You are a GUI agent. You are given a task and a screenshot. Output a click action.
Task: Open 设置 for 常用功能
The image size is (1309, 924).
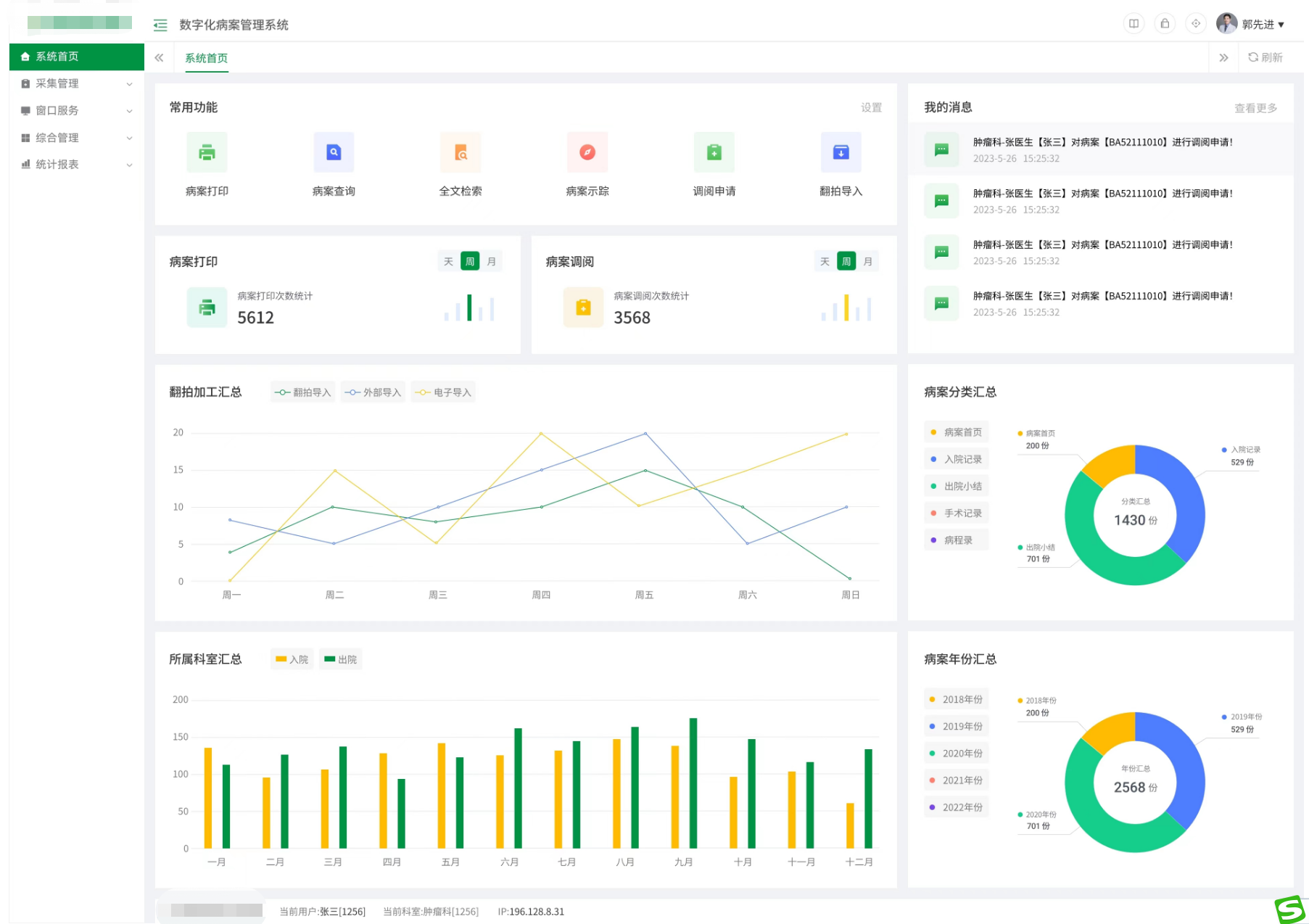pos(871,107)
